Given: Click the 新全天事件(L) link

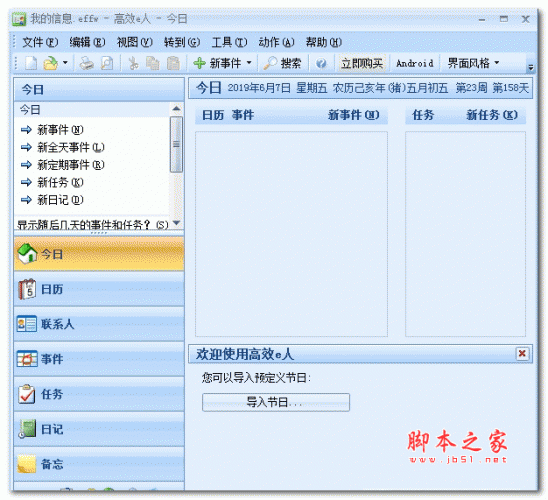Looking at the screenshot, I should [x=71, y=147].
